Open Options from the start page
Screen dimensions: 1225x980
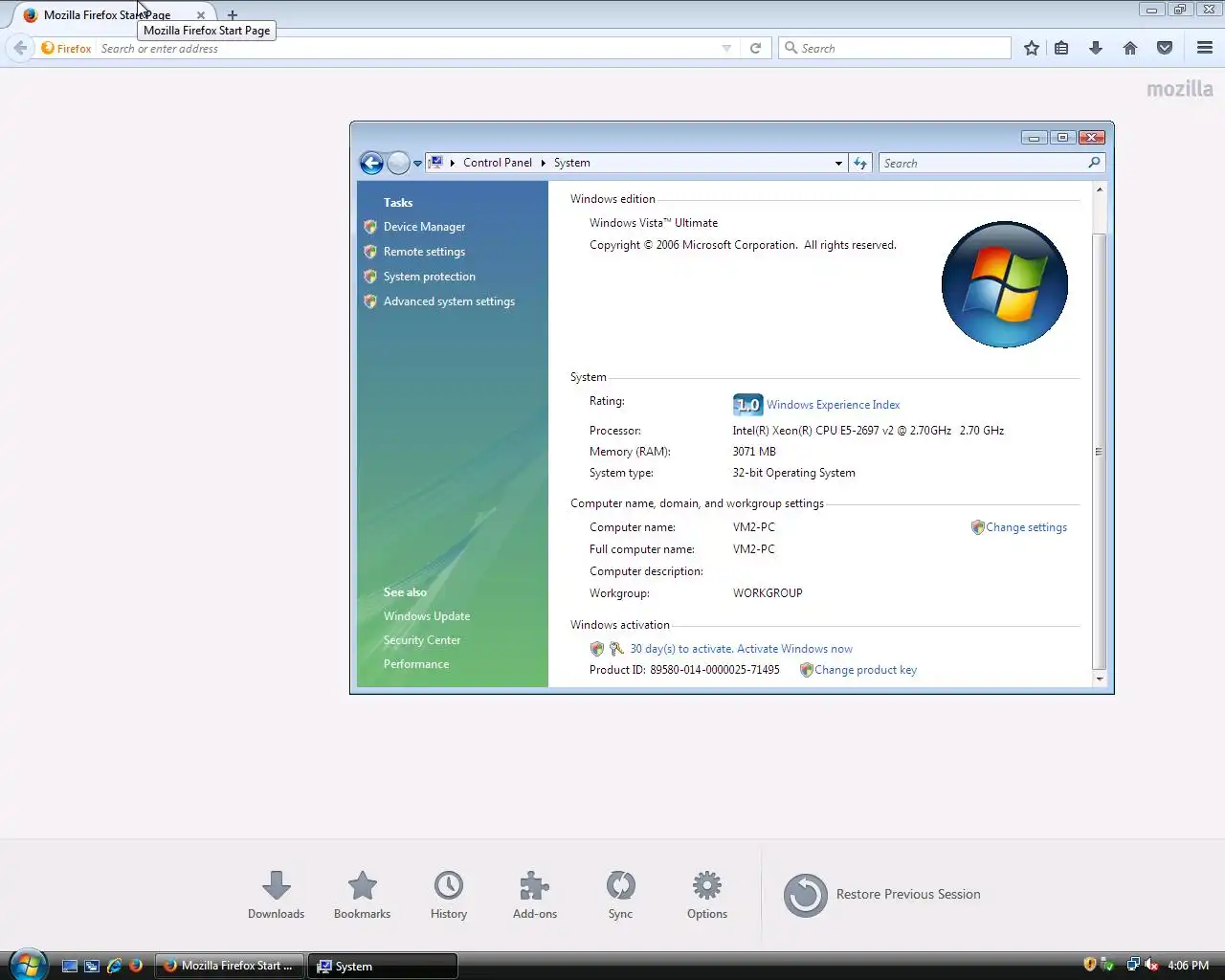(x=707, y=895)
